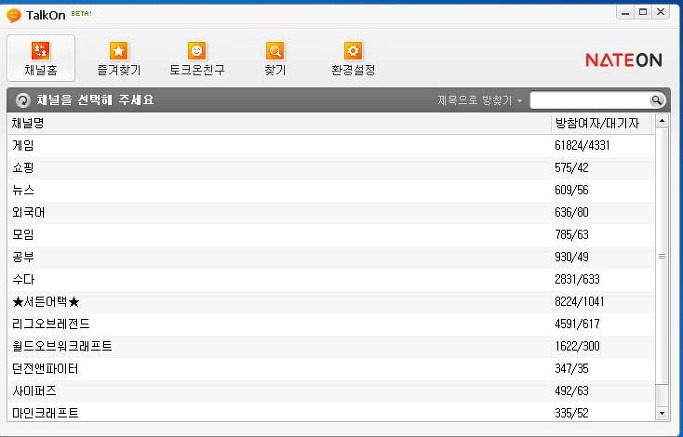Click the vertical scrollbar thumb
The height and width of the screenshot is (437, 683).
tap(662, 256)
